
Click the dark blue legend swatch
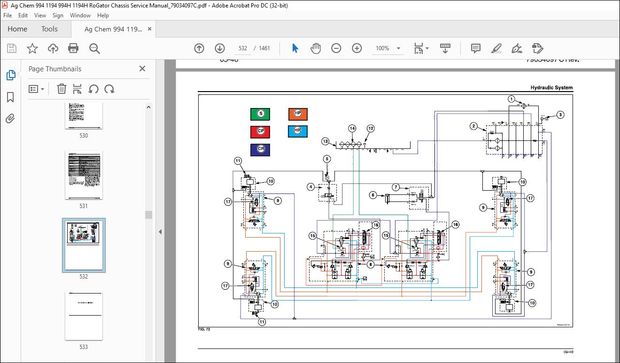tap(260, 149)
